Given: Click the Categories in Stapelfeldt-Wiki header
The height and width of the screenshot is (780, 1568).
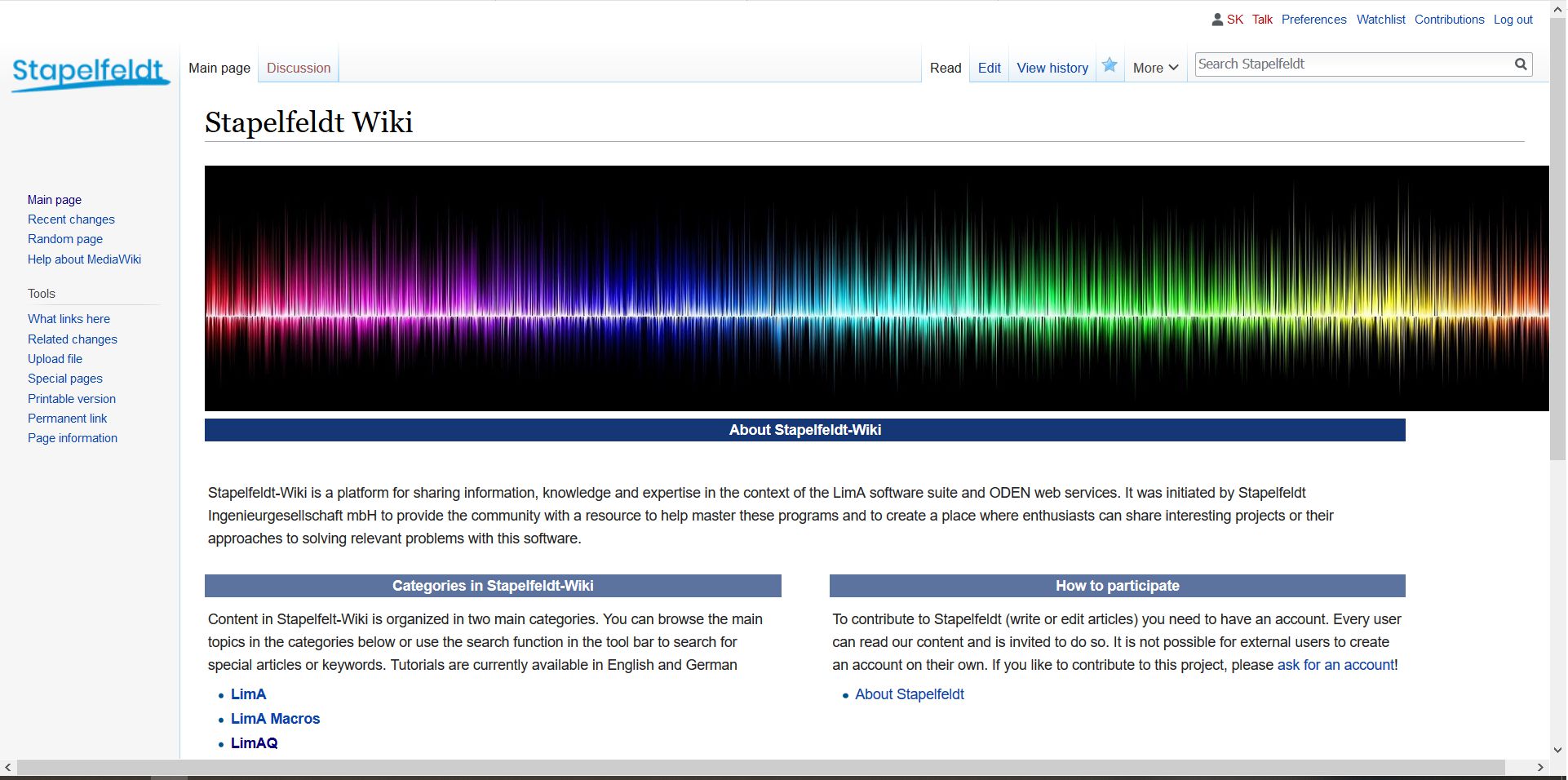Looking at the screenshot, I should click(493, 586).
